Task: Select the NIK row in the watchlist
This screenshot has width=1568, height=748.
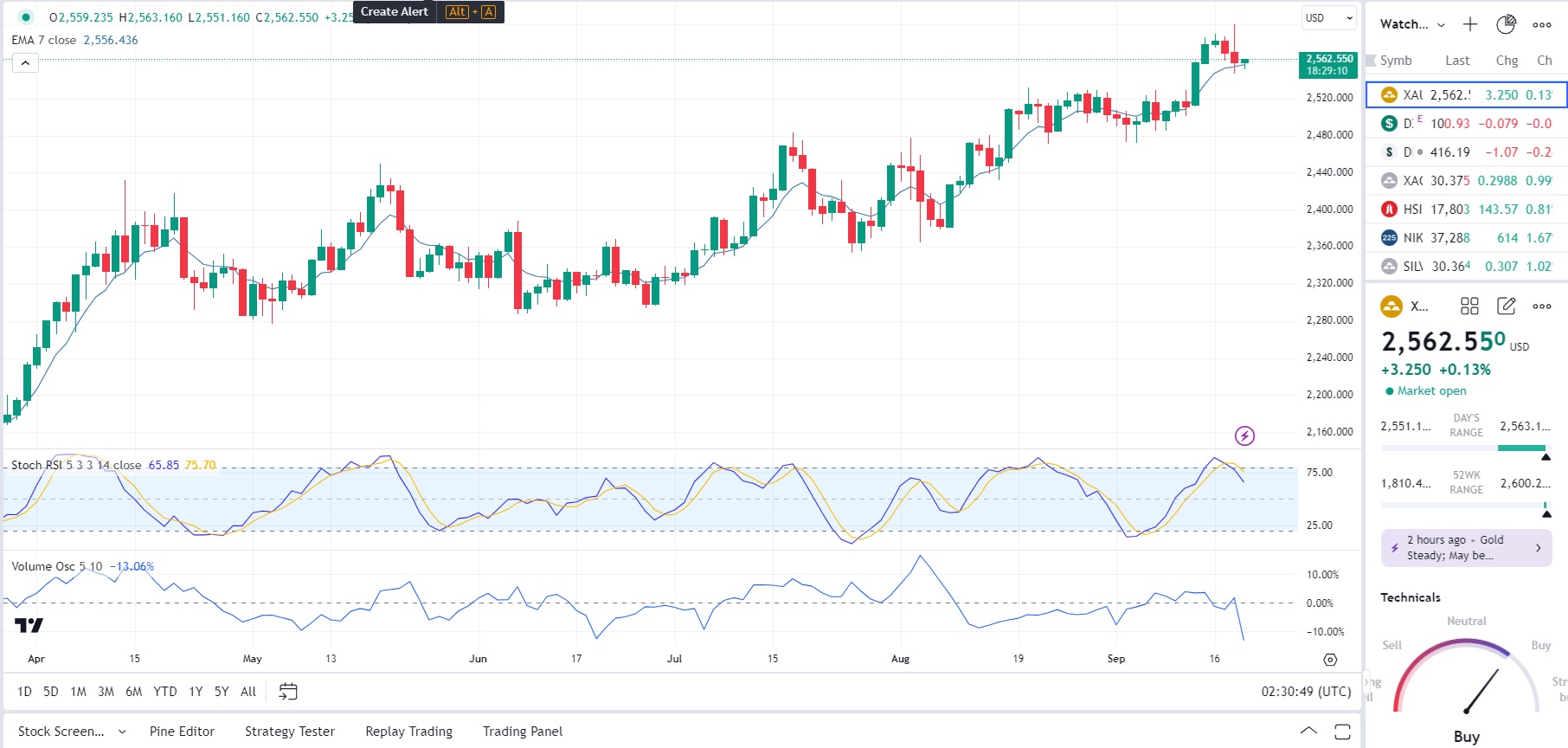Action: pos(1466,237)
